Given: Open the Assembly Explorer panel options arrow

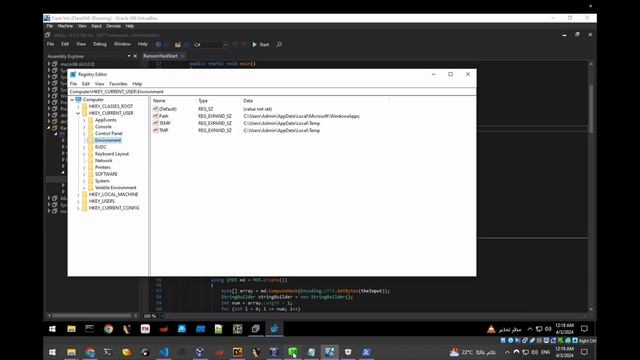Looking at the screenshot, I should point(129,56).
